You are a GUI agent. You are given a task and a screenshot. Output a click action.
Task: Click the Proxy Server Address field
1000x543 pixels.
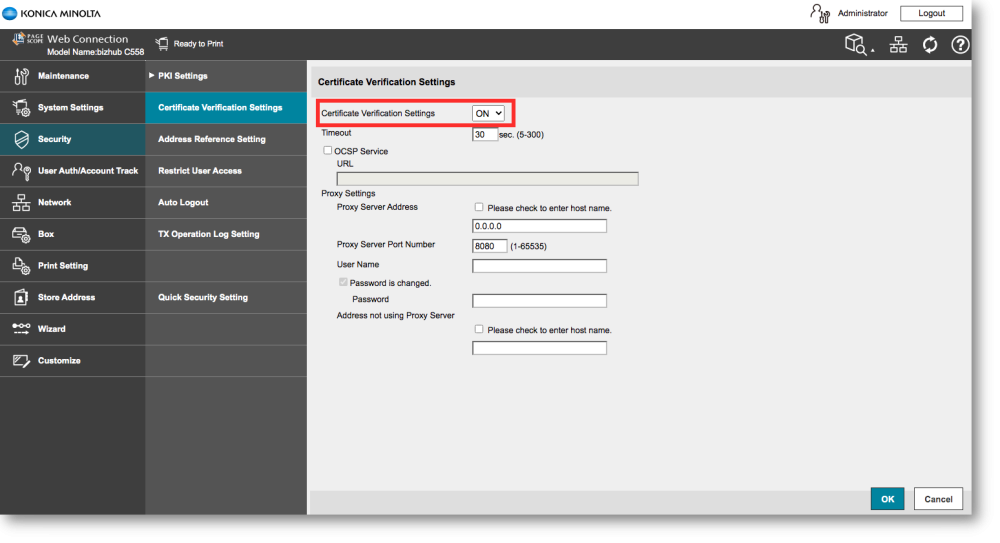[x=540, y=226]
